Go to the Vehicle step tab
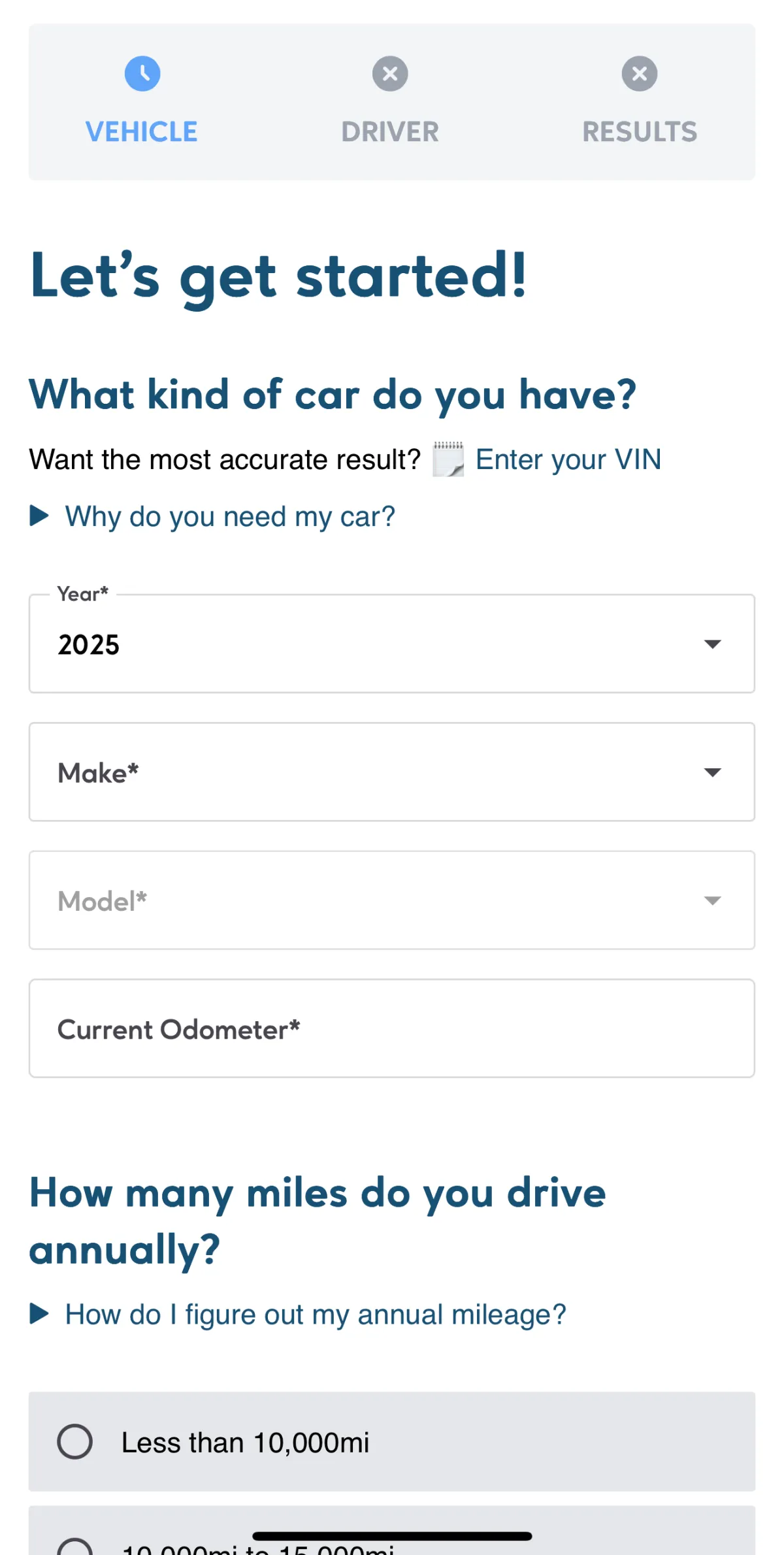 [142, 102]
